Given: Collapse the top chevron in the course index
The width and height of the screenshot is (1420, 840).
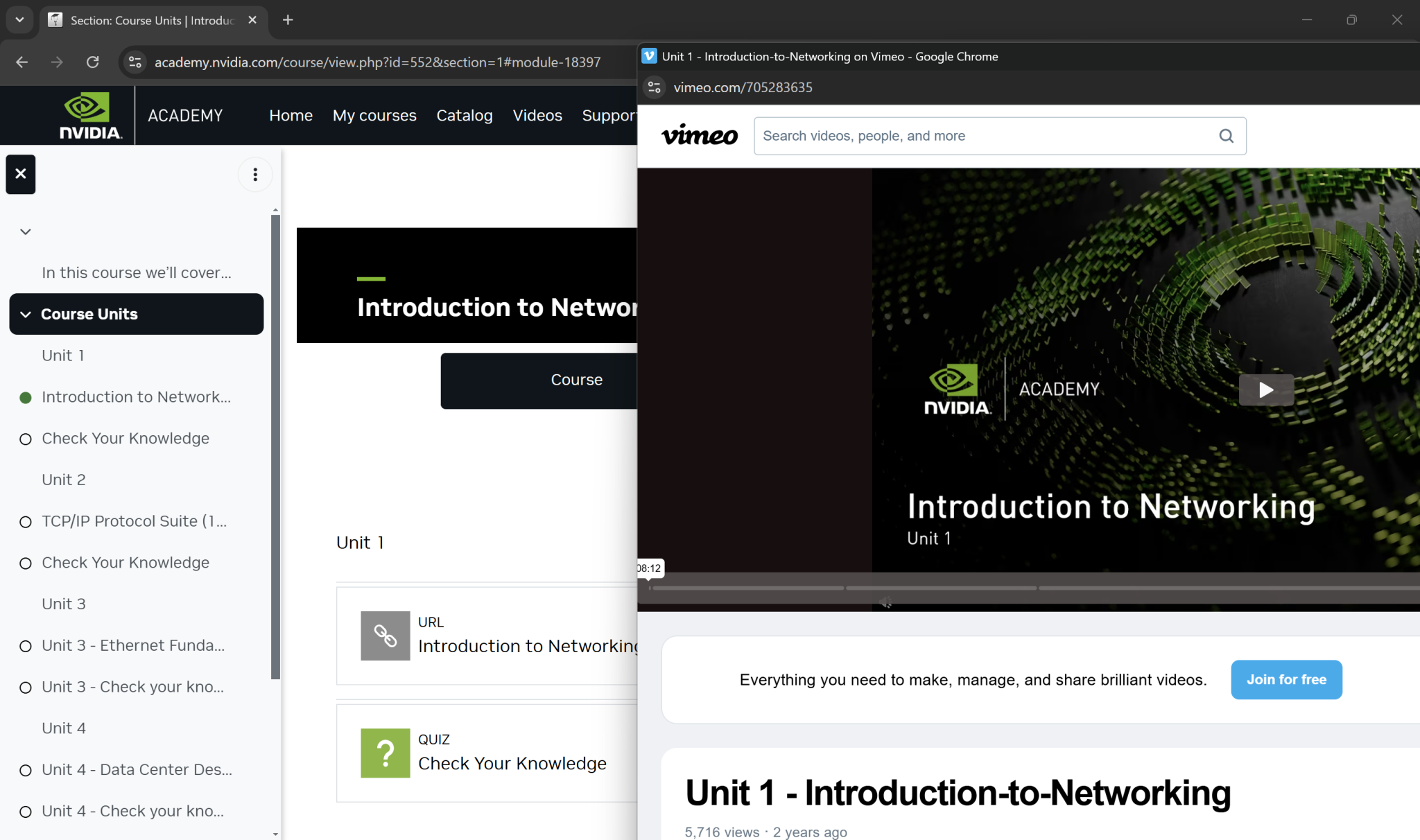Looking at the screenshot, I should pyautogui.click(x=25, y=231).
